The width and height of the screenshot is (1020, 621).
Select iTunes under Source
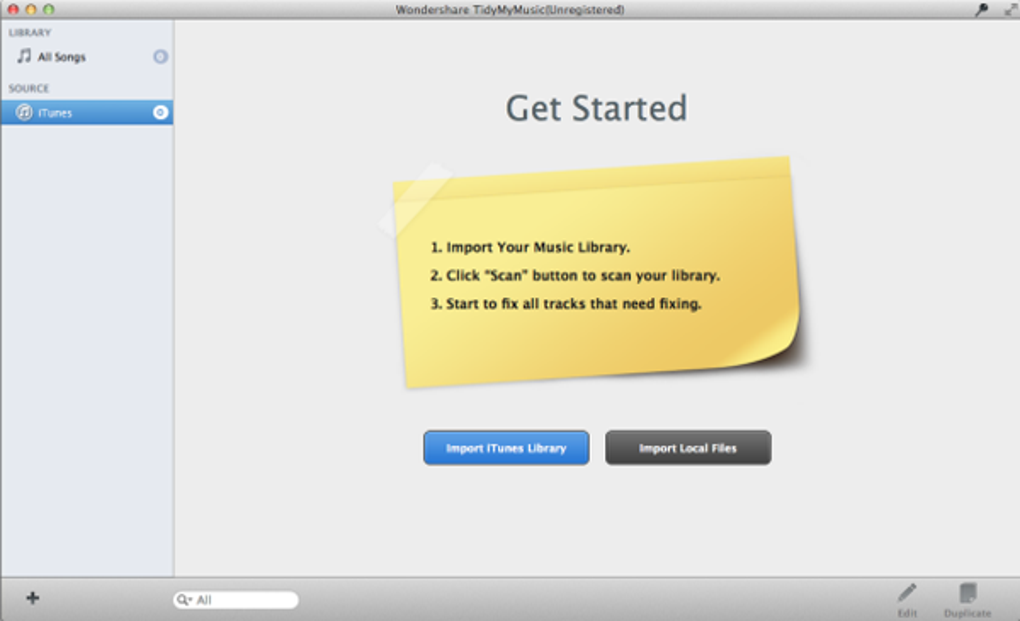(87, 112)
